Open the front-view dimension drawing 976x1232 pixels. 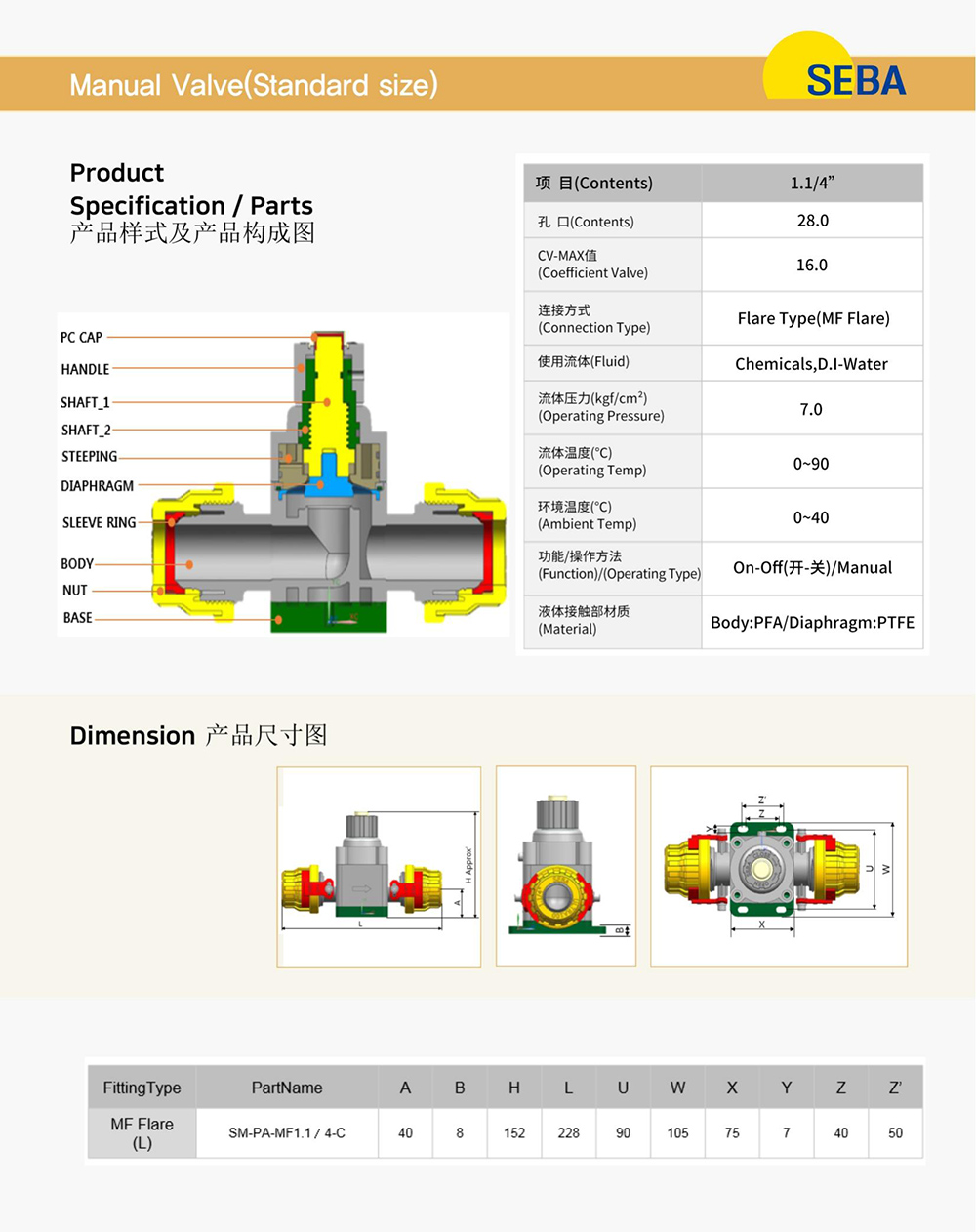click(x=566, y=867)
